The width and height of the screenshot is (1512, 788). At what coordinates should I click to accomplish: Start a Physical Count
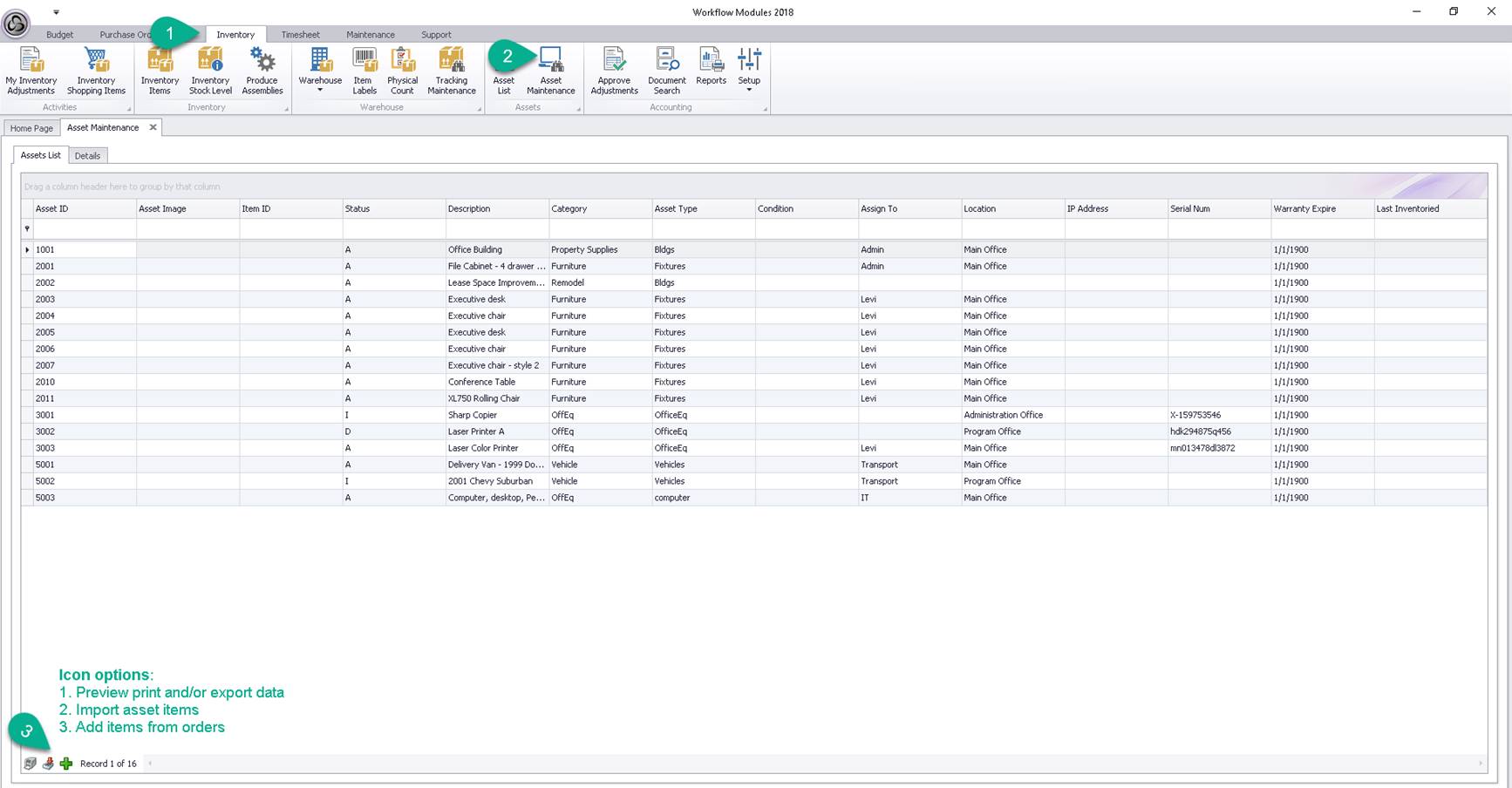(x=402, y=71)
